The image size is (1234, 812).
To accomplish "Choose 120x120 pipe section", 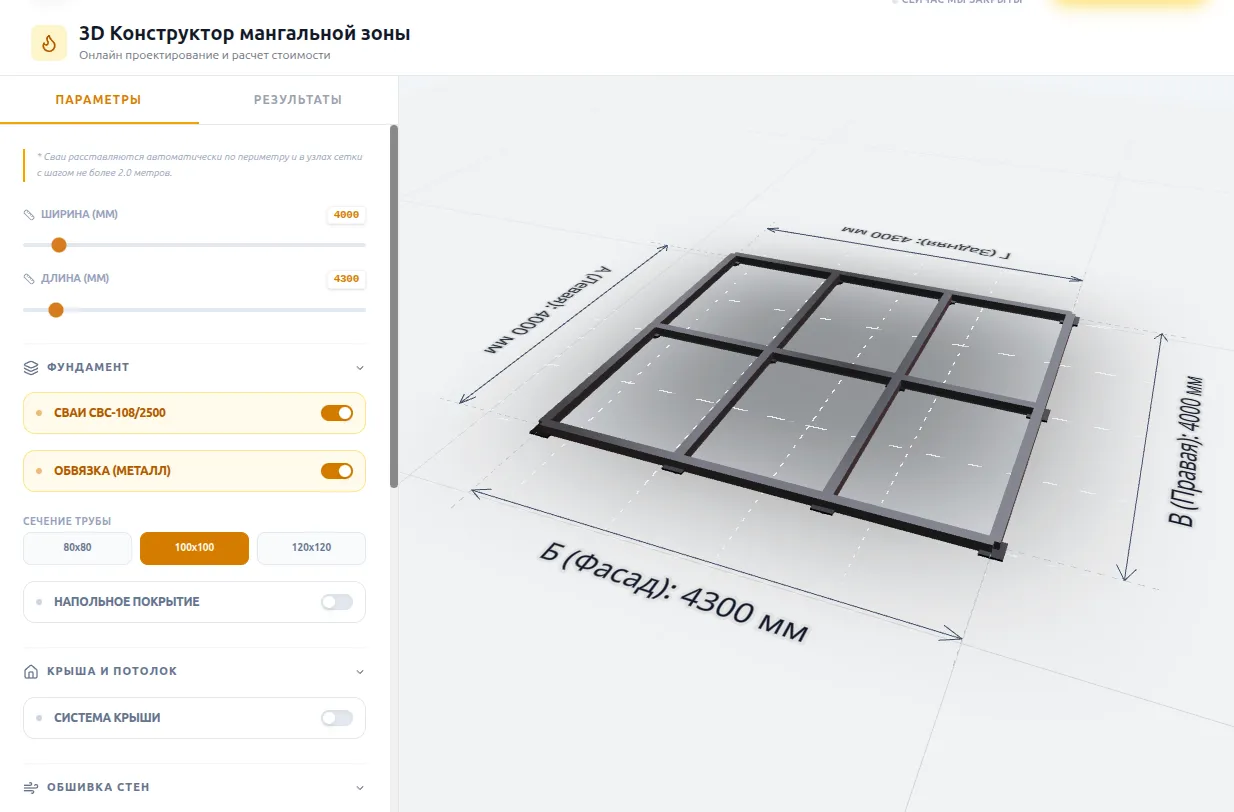I will (311, 548).
